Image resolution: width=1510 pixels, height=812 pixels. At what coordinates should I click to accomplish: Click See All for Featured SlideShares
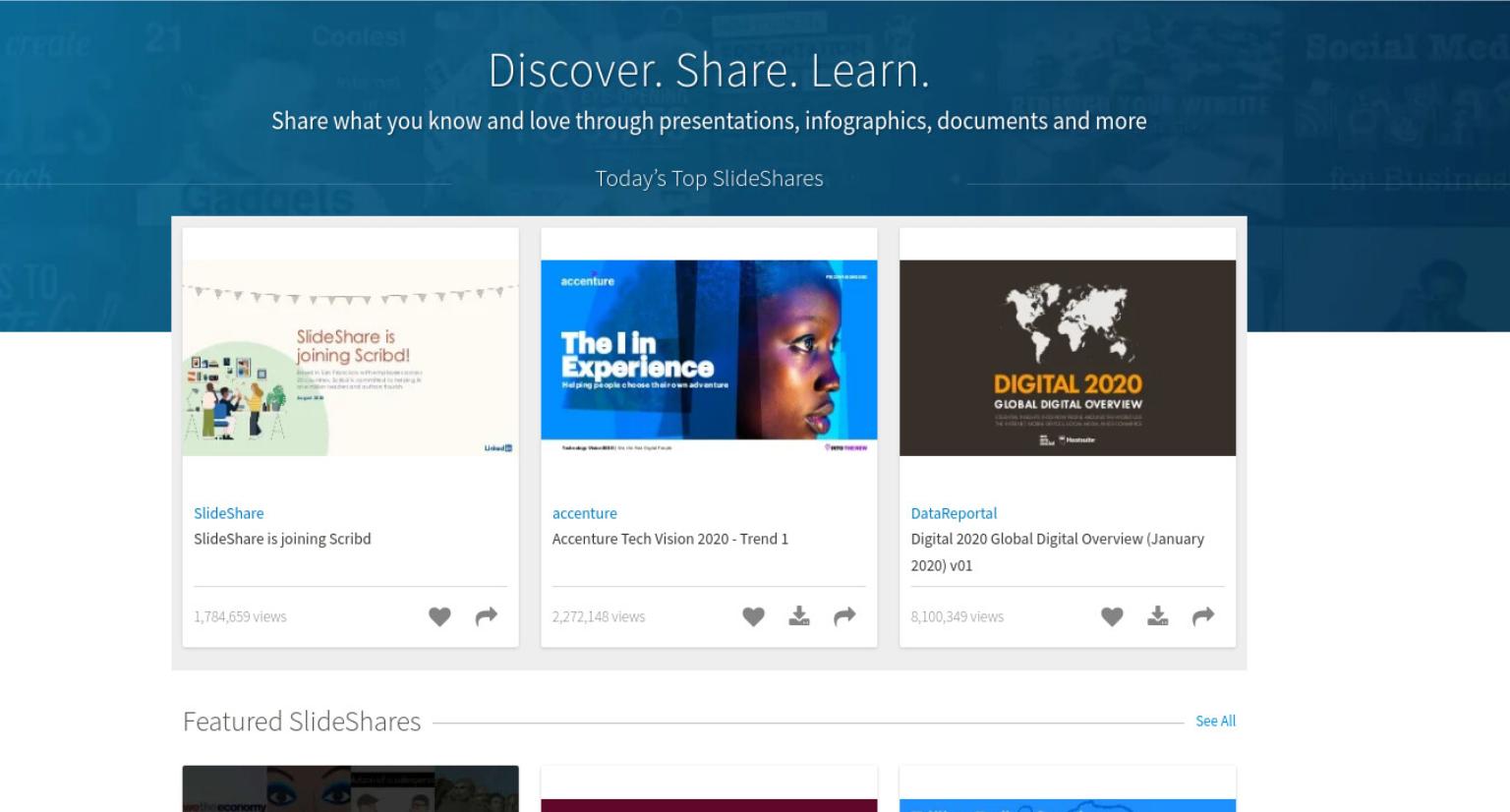(x=1215, y=721)
